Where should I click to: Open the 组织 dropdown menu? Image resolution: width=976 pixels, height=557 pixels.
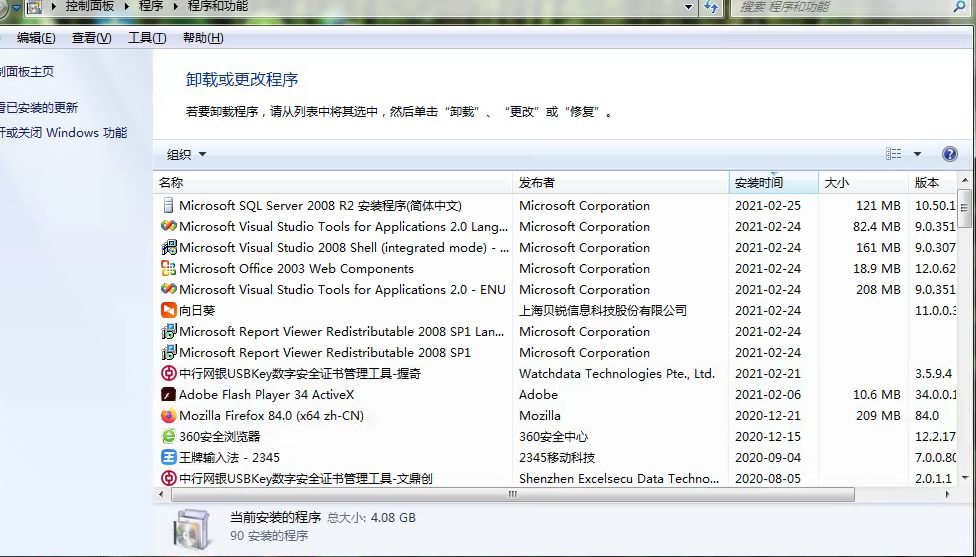pos(186,154)
